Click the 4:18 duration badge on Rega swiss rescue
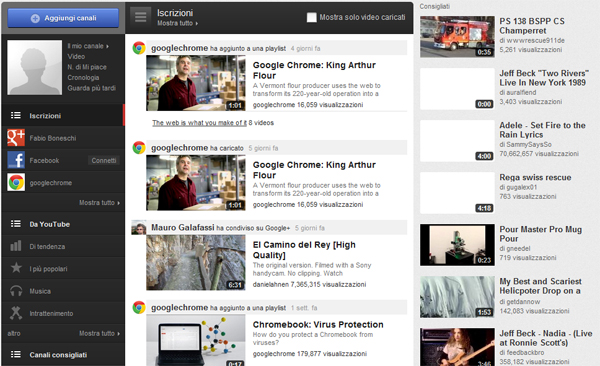Image resolution: width=600 pixels, height=366 pixels. coord(484,208)
